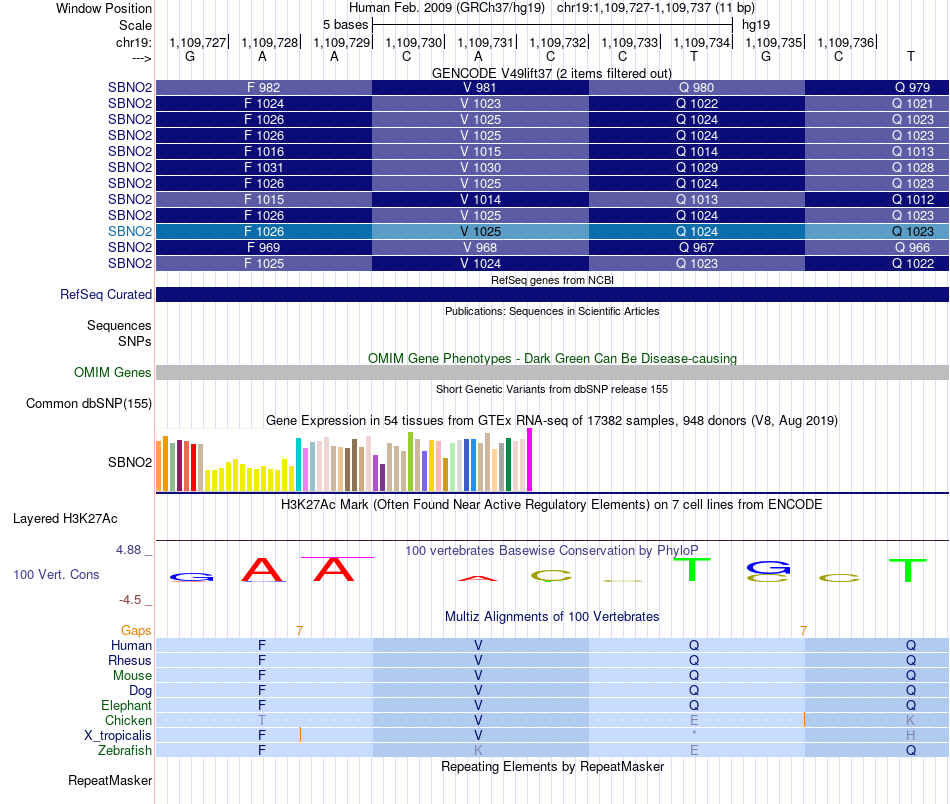Click the magenta bar in the GTEx expression chart
This screenshot has height=804, width=950.
[530, 460]
